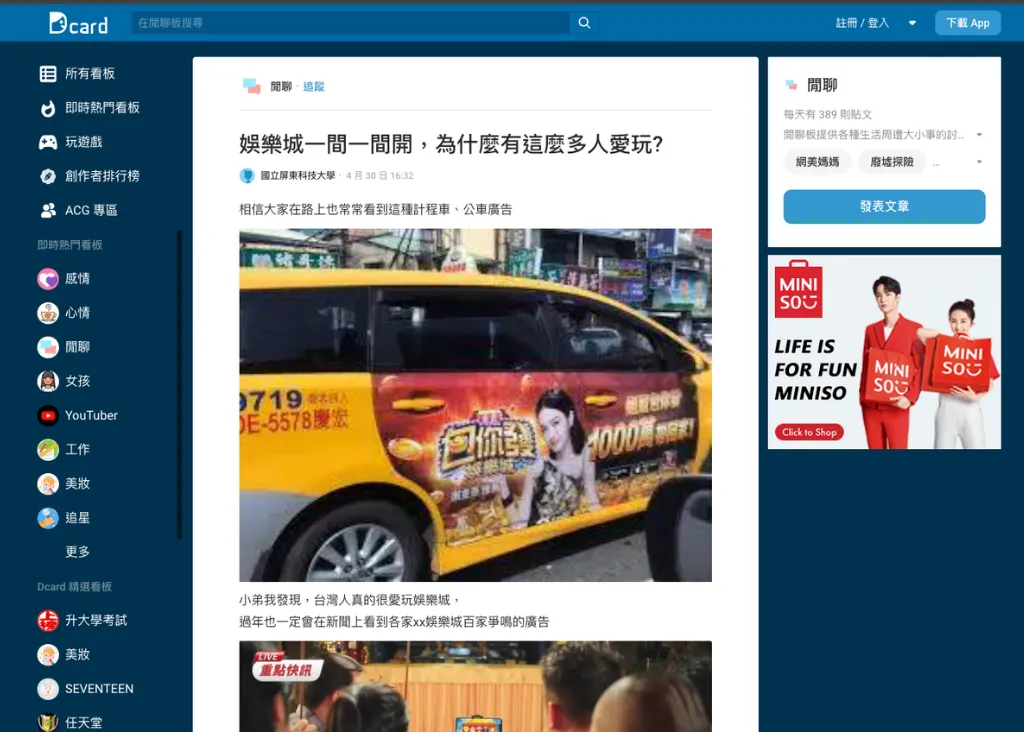Open dropdown arrow next to 註冊 / 登入
This screenshot has height=732, width=1024.
point(912,23)
